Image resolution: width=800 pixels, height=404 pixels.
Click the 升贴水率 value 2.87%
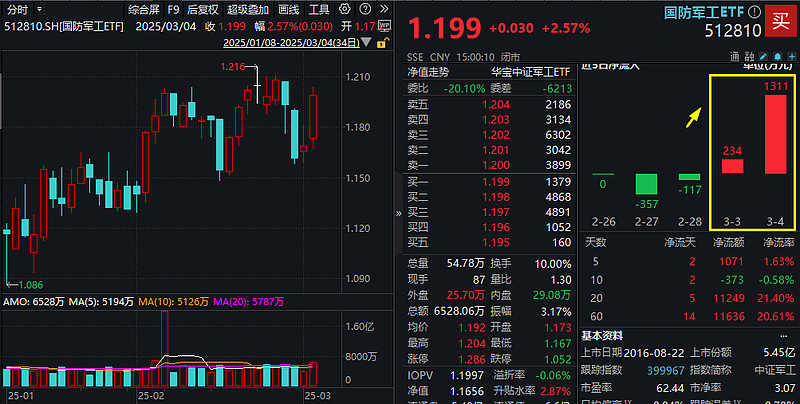(x=557, y=391)
